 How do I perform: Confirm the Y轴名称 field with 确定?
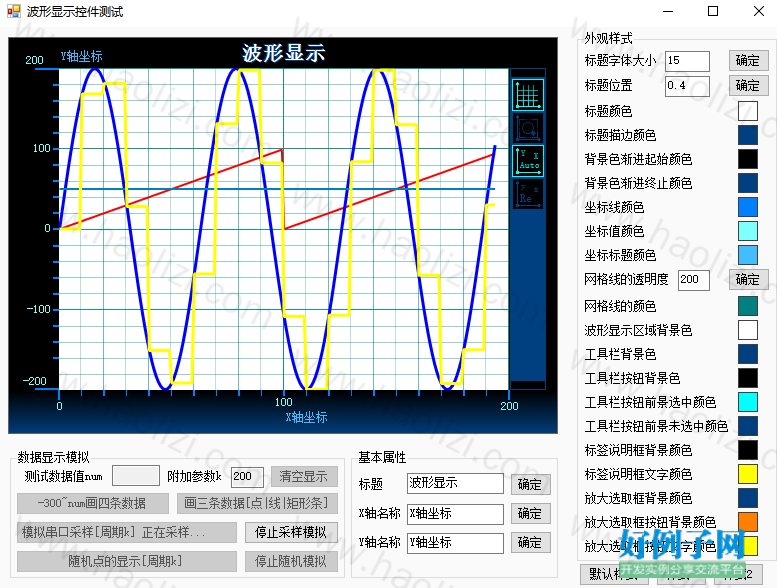click(530, 542)
